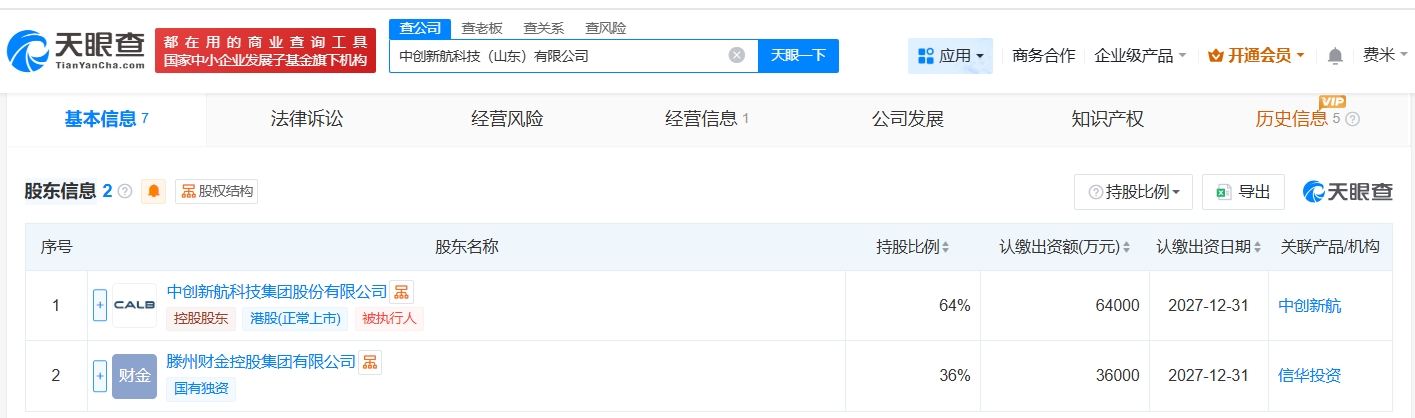The width and height of the screenshot is (1415, 418).
Task: Click the orange alert bell beside 股东信息
Action: point(154,191)
